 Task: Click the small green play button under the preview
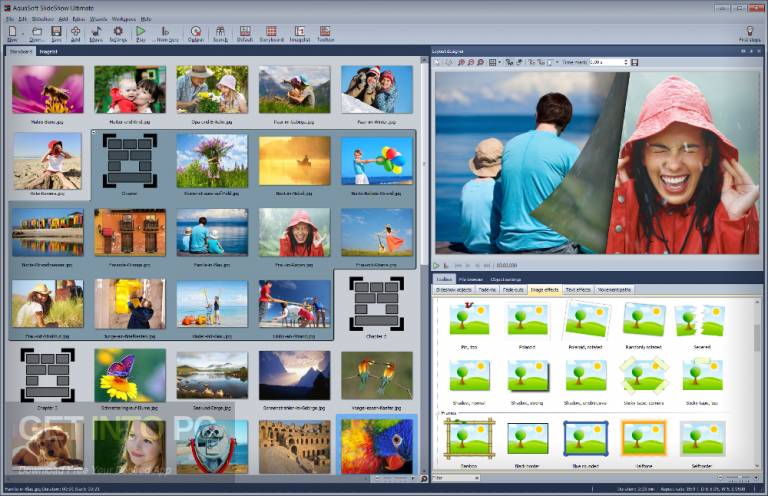point(436,265)
